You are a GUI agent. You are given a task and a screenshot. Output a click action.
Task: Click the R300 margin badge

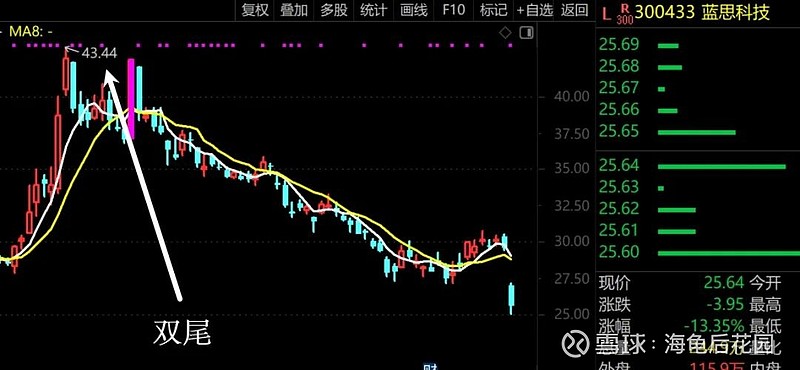click(x=624, y=14)
